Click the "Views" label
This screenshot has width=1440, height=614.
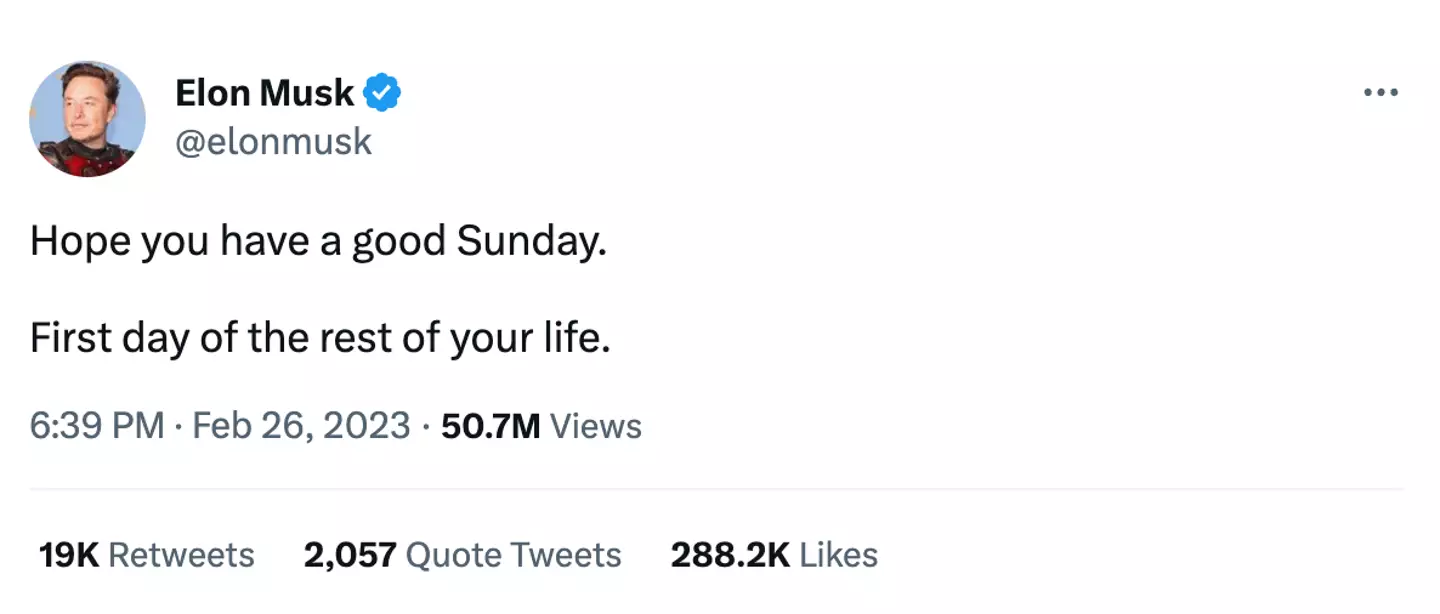[596, 426]
